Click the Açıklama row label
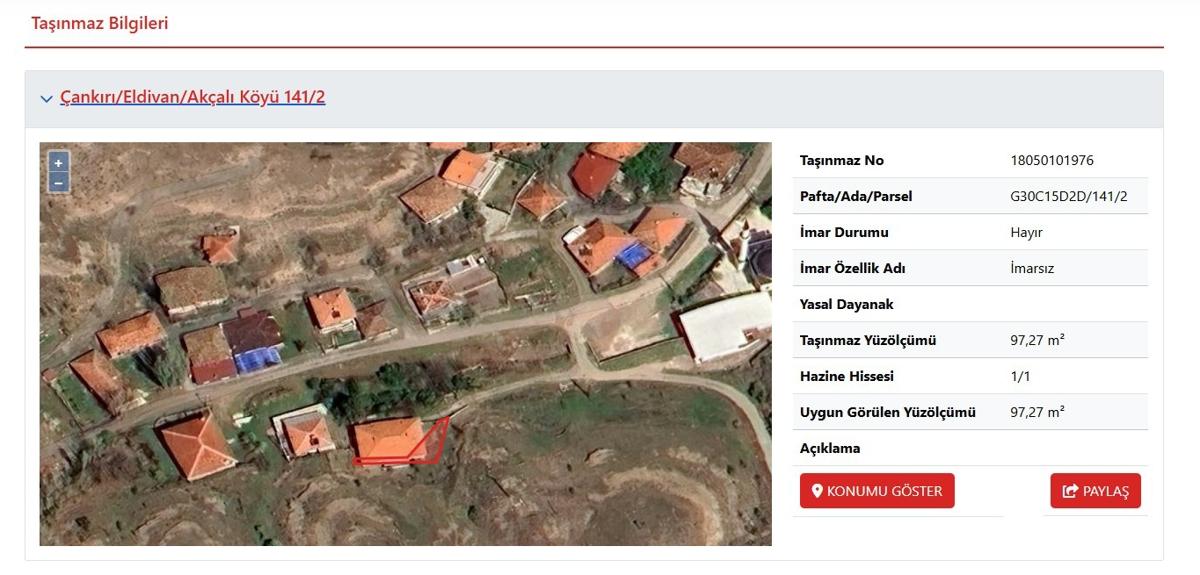Screen dimensions: 1200x575 click(830, 448)
